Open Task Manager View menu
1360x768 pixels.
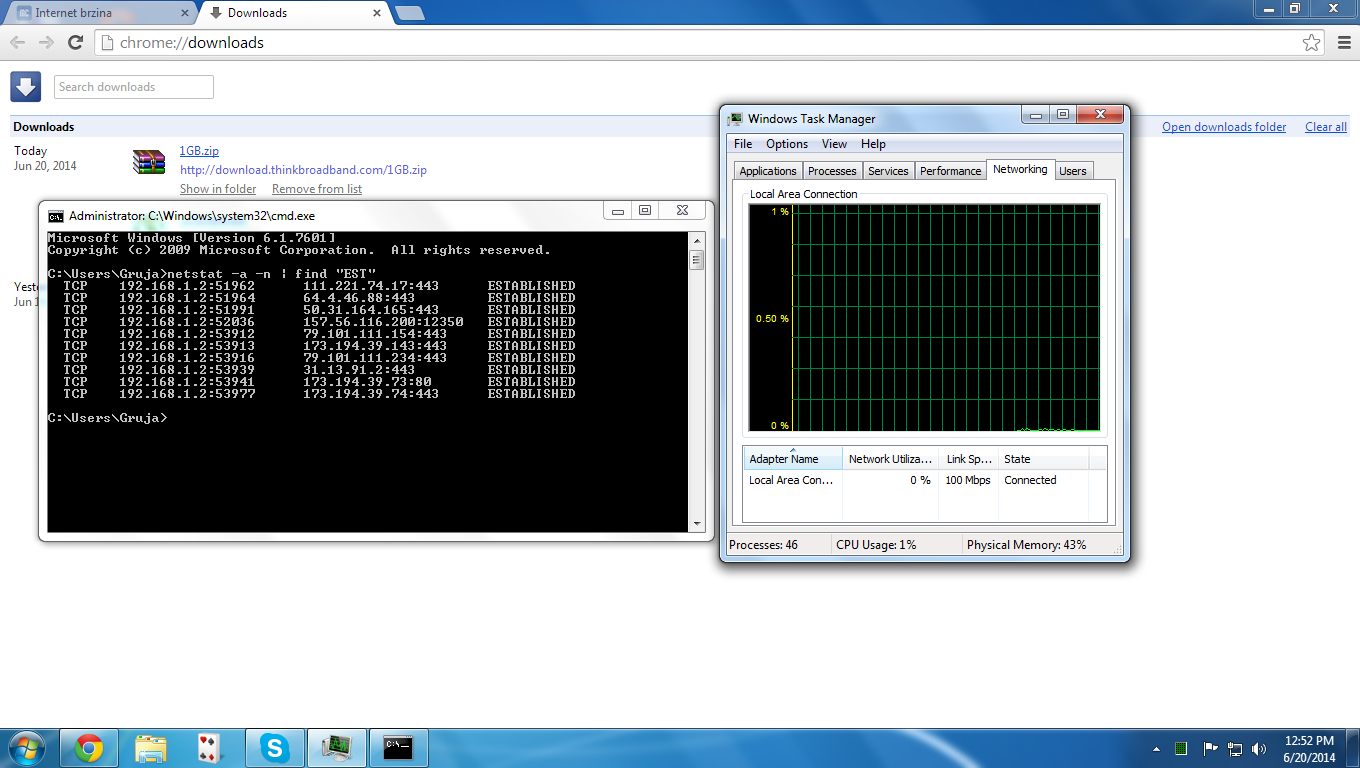pos(834,144)
